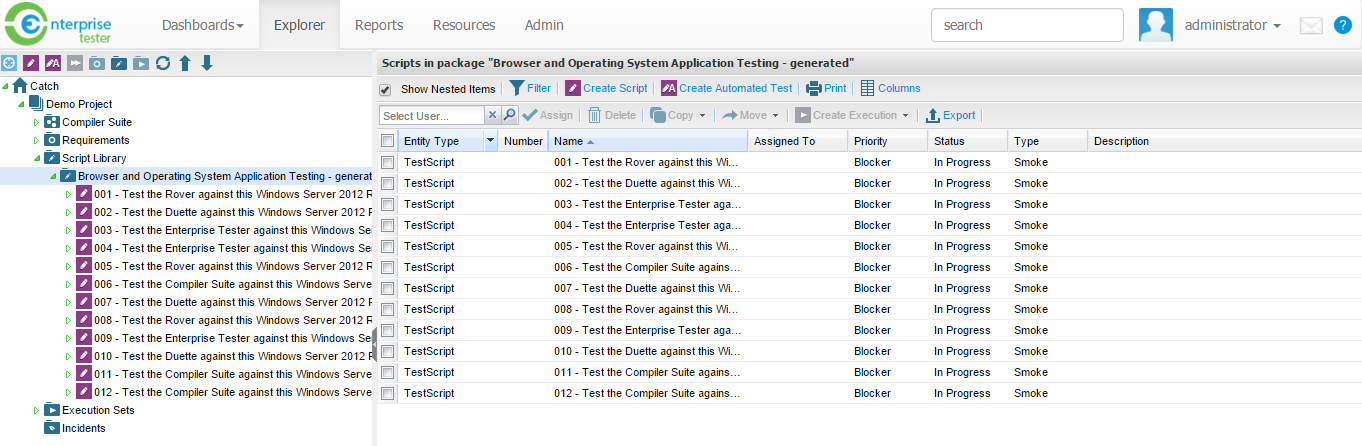Switch to the Reports tab

pyautogui.click(x=379, y=25)
